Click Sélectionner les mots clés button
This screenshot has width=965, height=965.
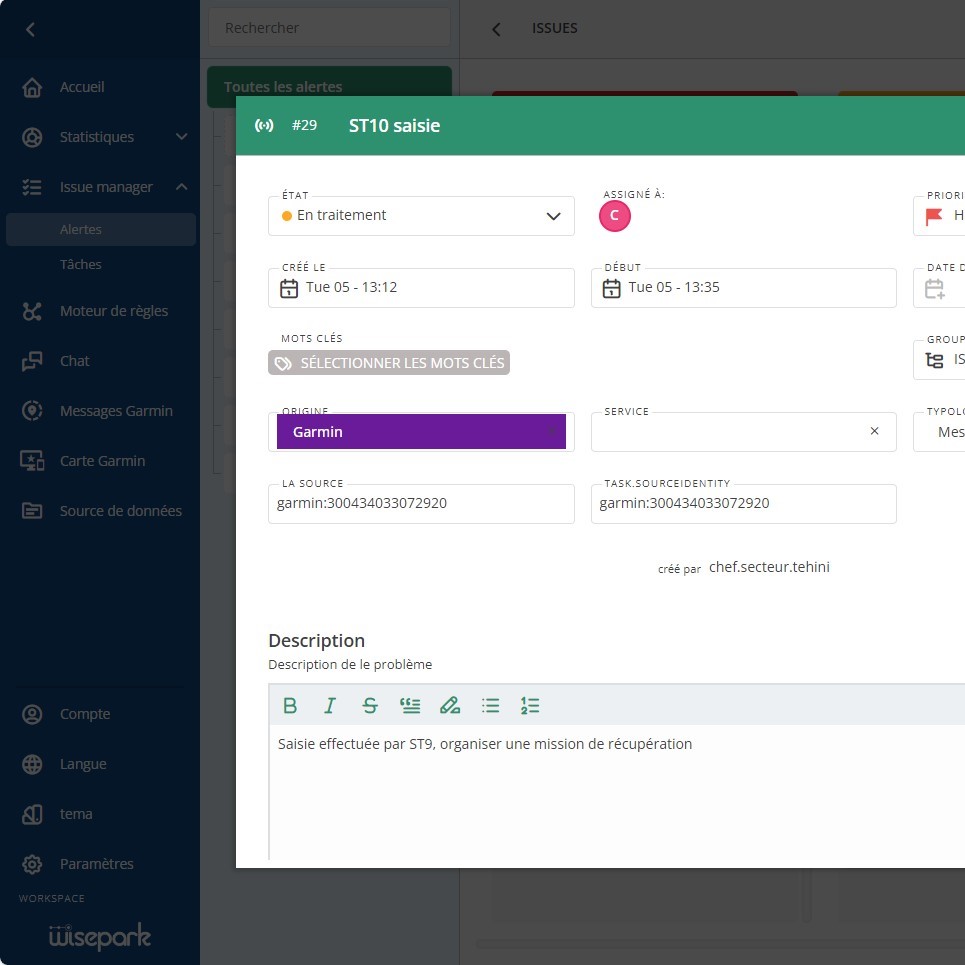pyautogui.click(x=389, y=363)
